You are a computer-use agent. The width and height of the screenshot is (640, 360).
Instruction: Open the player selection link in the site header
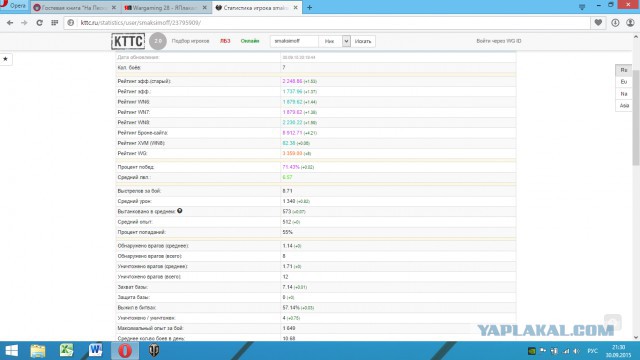pyautogui.click(x=190, y=41)
